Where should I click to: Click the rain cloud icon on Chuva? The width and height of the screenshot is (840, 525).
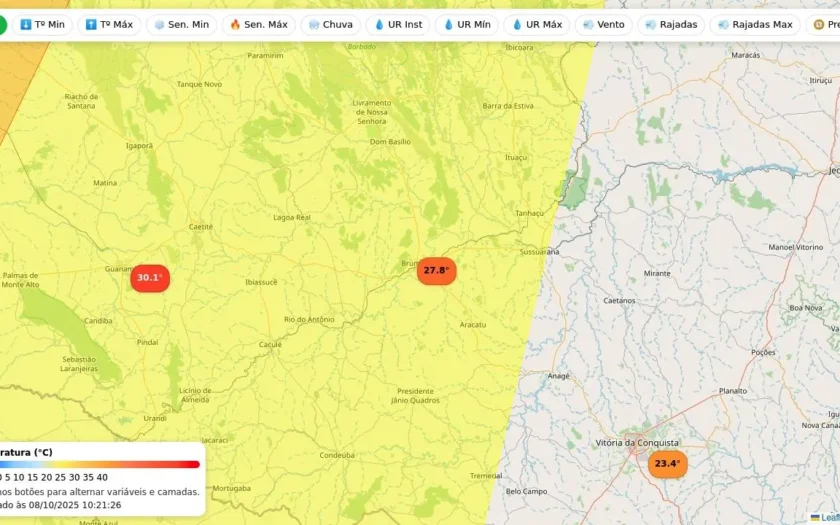(314, 25)
